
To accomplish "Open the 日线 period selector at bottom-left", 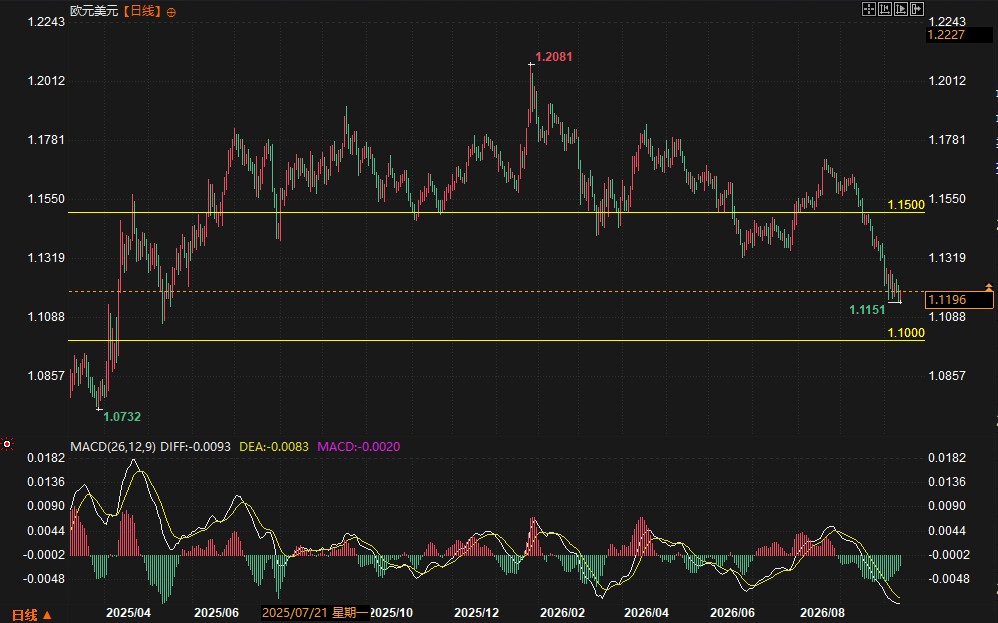I will [x=32, y=615].
